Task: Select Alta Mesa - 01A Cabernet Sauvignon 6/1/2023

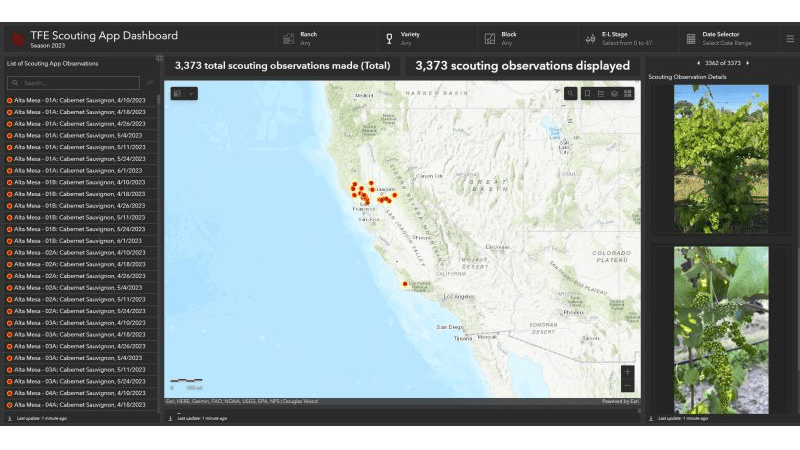Action: tap(80, 171)
